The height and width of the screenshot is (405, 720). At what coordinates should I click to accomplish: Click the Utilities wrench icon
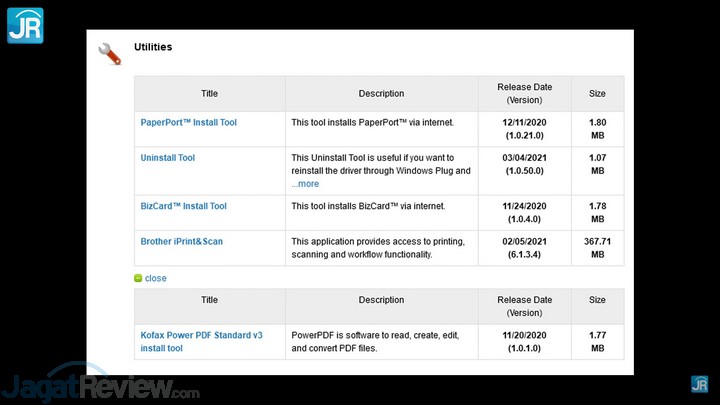(x=109, y=53)
